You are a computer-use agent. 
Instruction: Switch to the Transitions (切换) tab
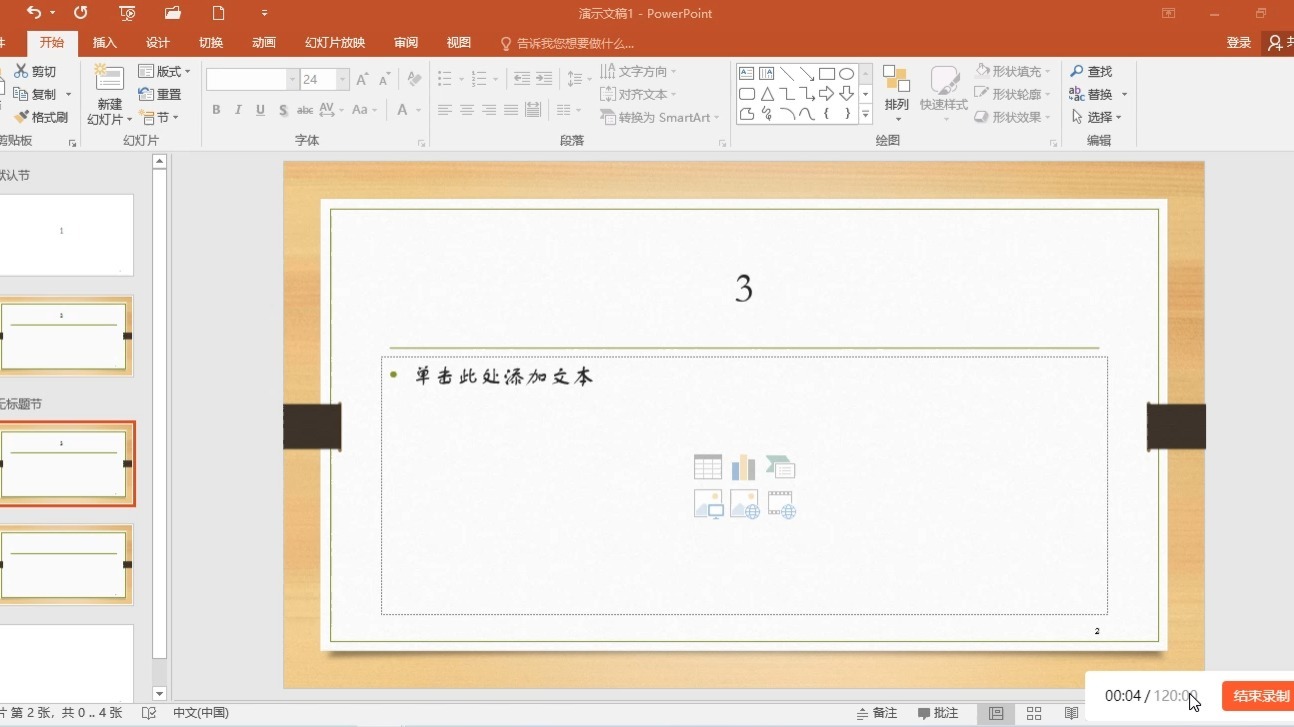point(211,43)
